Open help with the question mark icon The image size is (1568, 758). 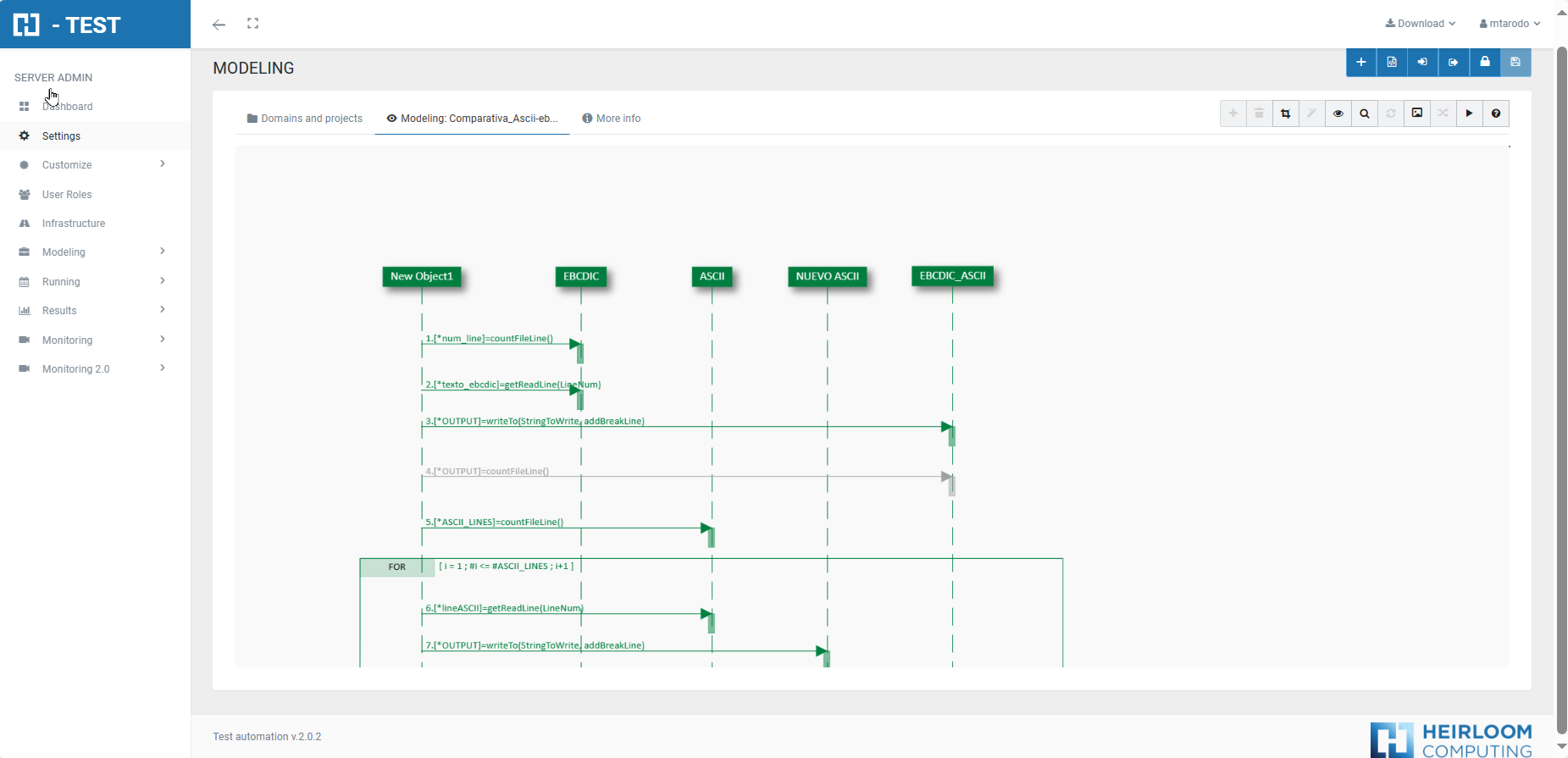[1496, 113]
